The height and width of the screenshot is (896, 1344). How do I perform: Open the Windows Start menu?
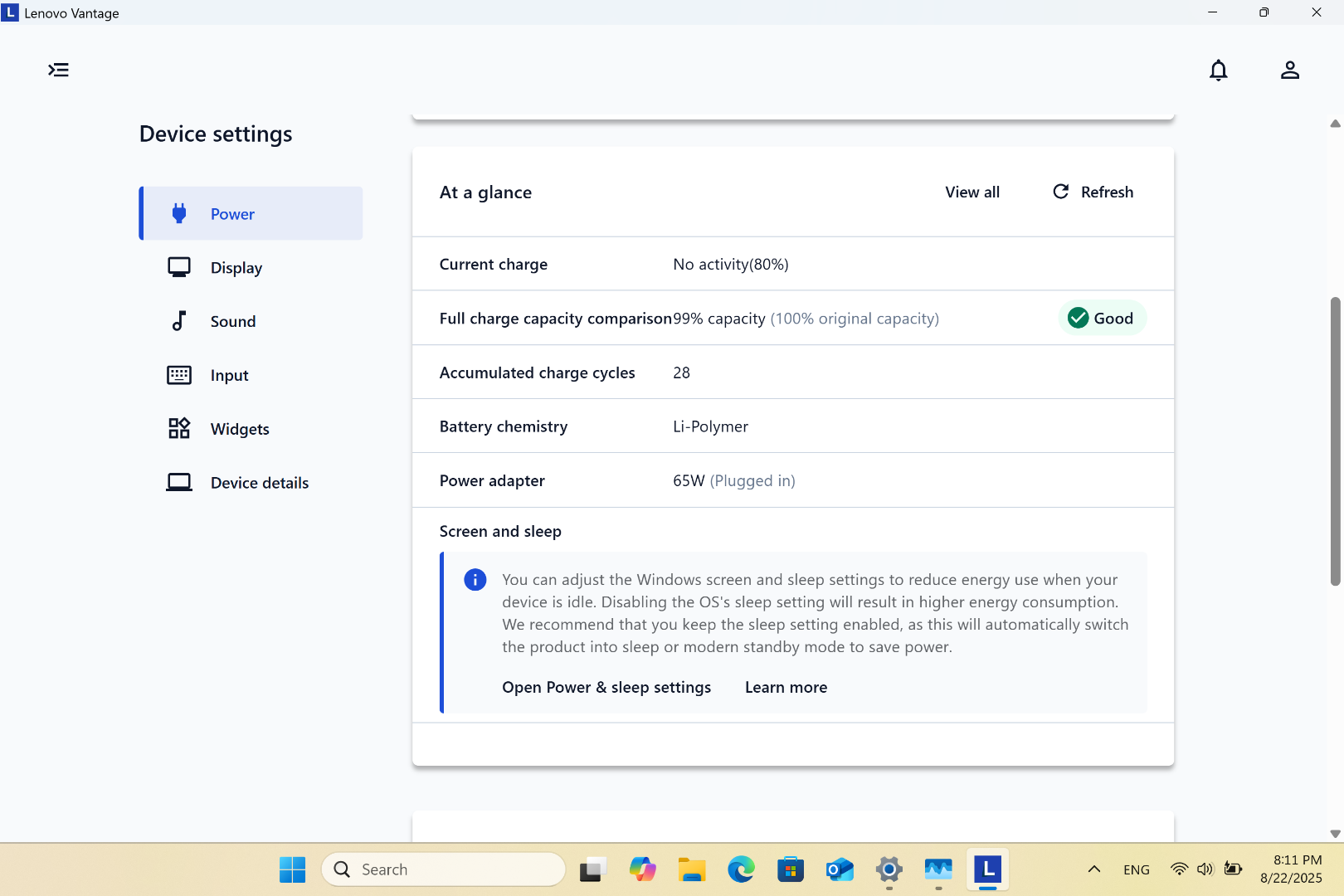click(x=292, y=869)
